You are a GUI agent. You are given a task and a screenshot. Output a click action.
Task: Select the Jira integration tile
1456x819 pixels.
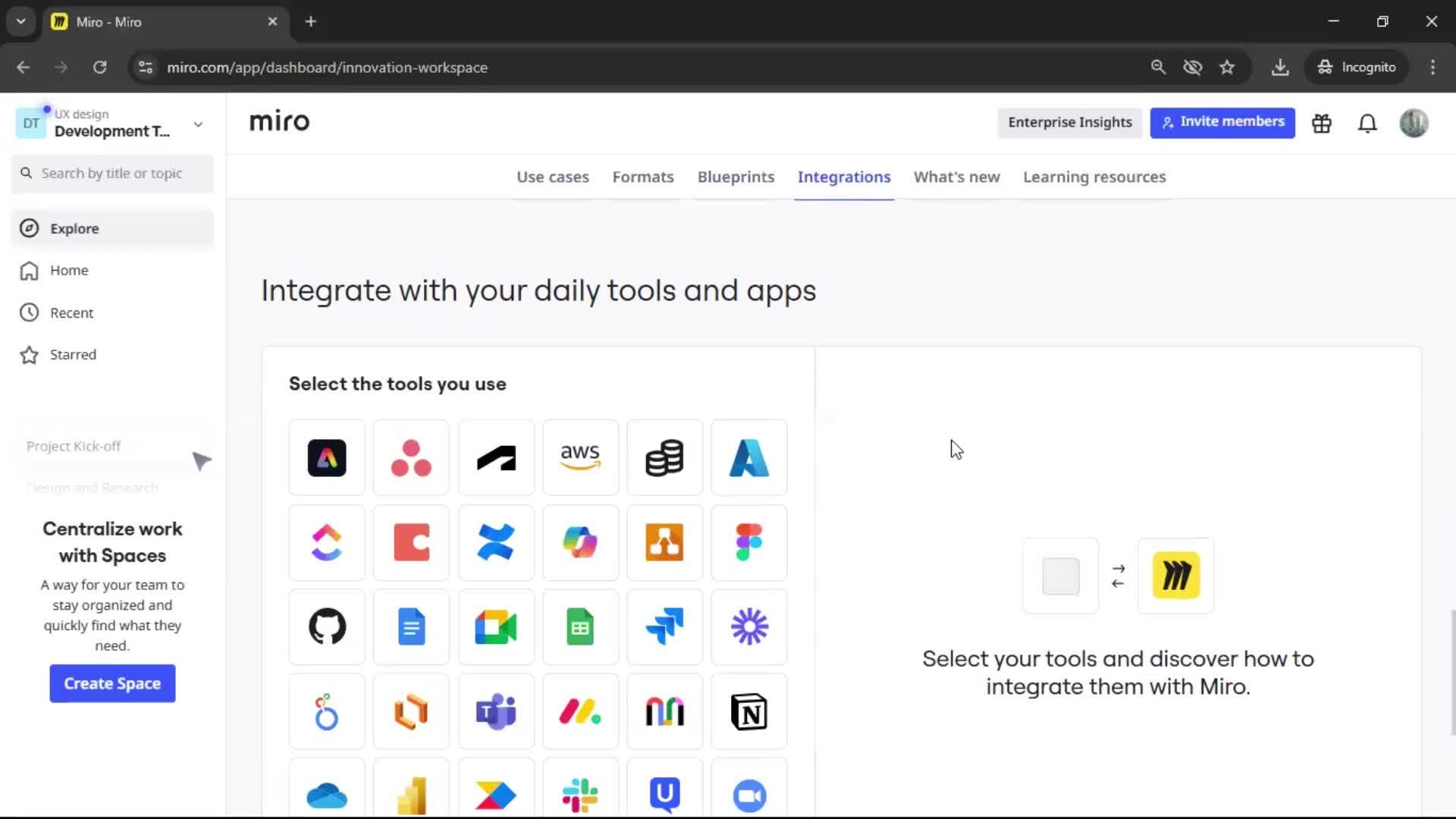[665, 627]
